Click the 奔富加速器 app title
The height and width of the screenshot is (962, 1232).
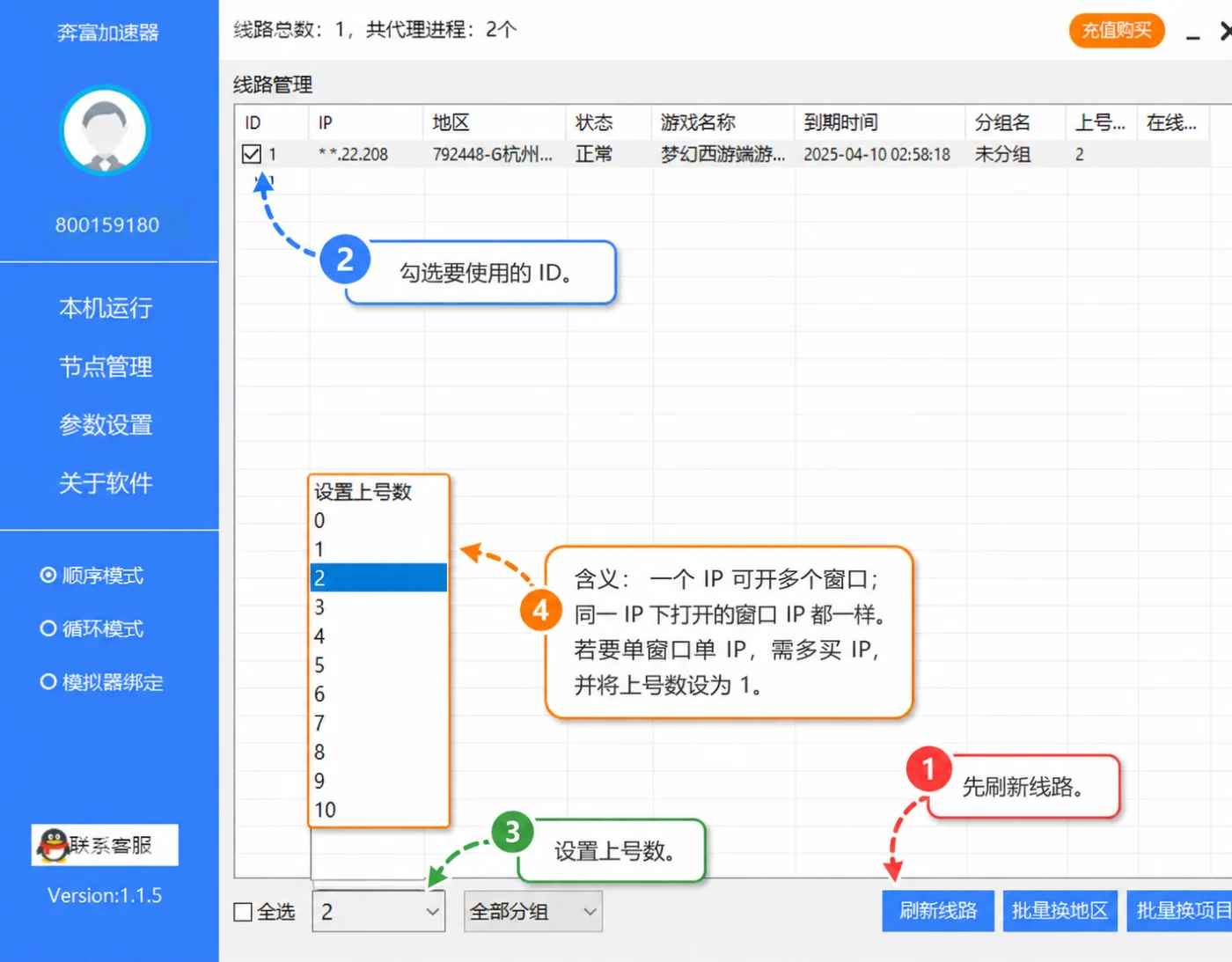click(x=107, y=33)
